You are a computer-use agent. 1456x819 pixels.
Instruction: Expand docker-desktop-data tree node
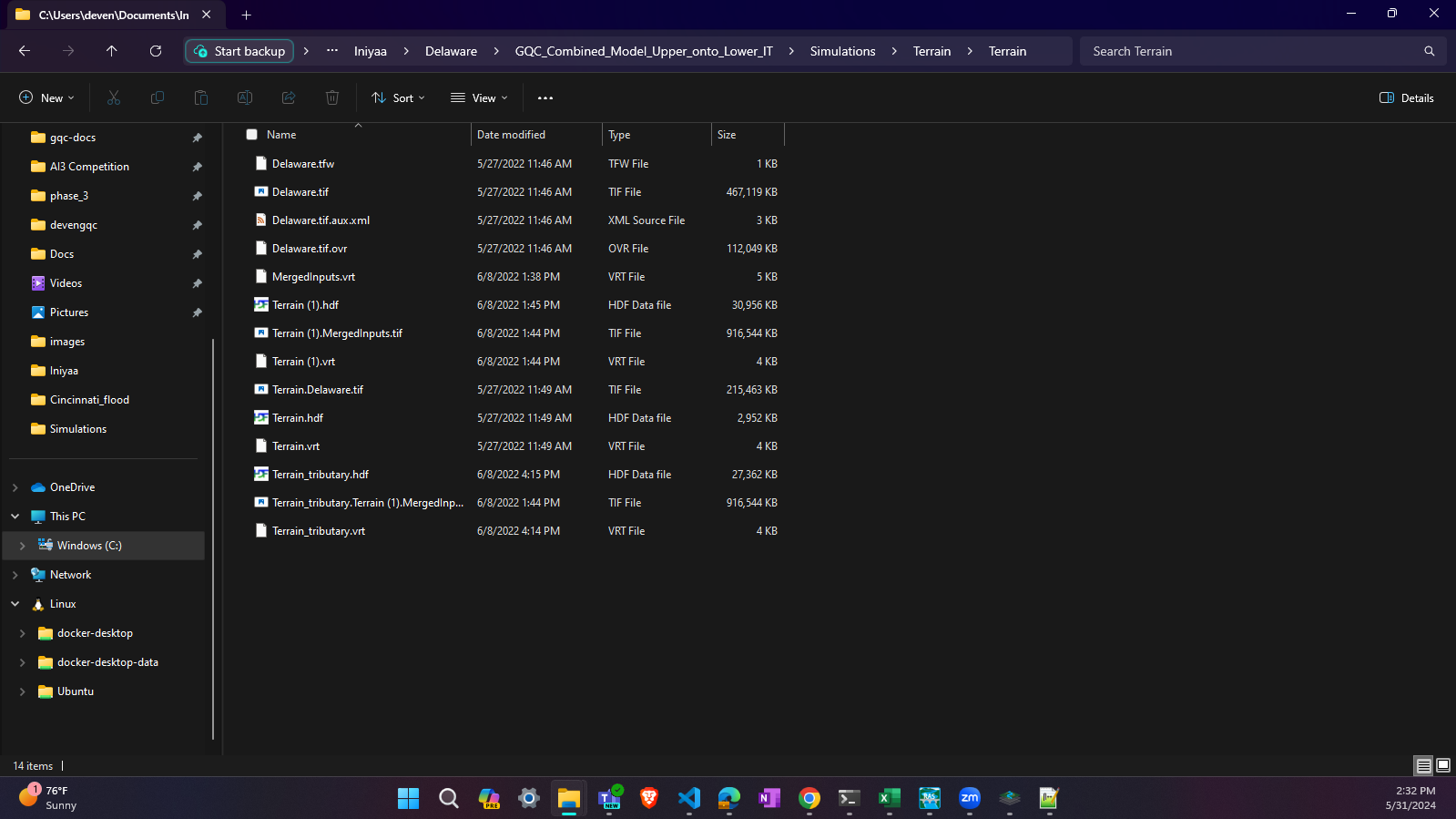pyautogui.click(x=23, y=662)
